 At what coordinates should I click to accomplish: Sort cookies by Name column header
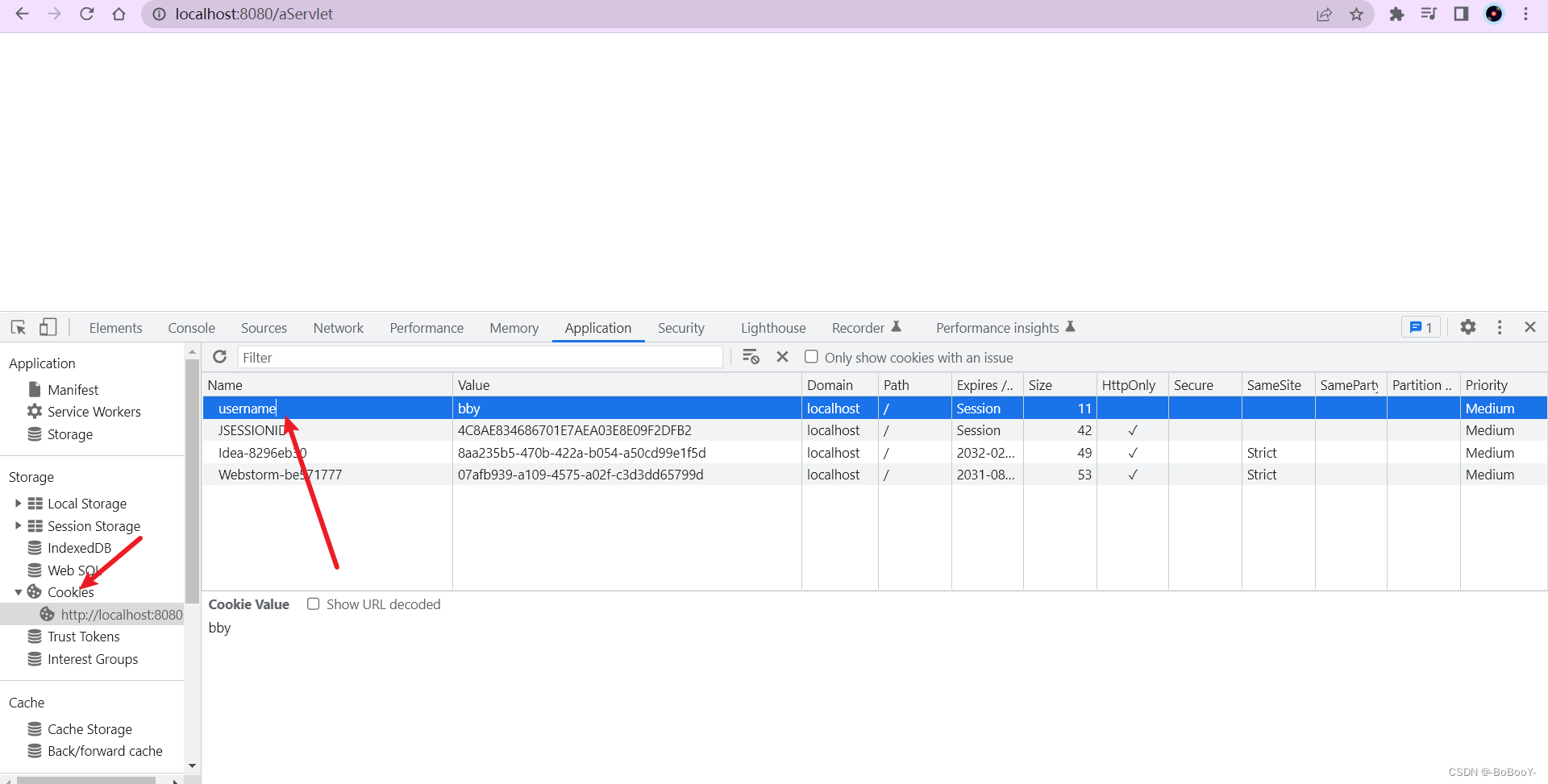[327, 385]
